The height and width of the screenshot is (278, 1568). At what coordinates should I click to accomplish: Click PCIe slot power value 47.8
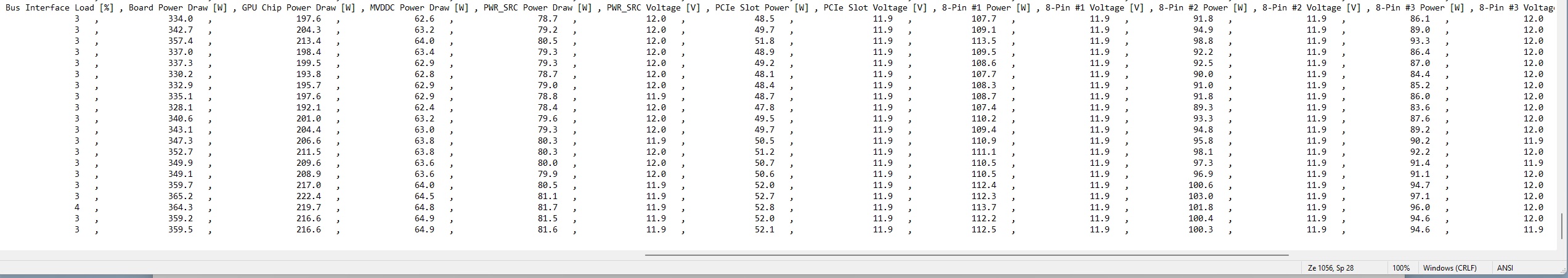click(765, 107)
